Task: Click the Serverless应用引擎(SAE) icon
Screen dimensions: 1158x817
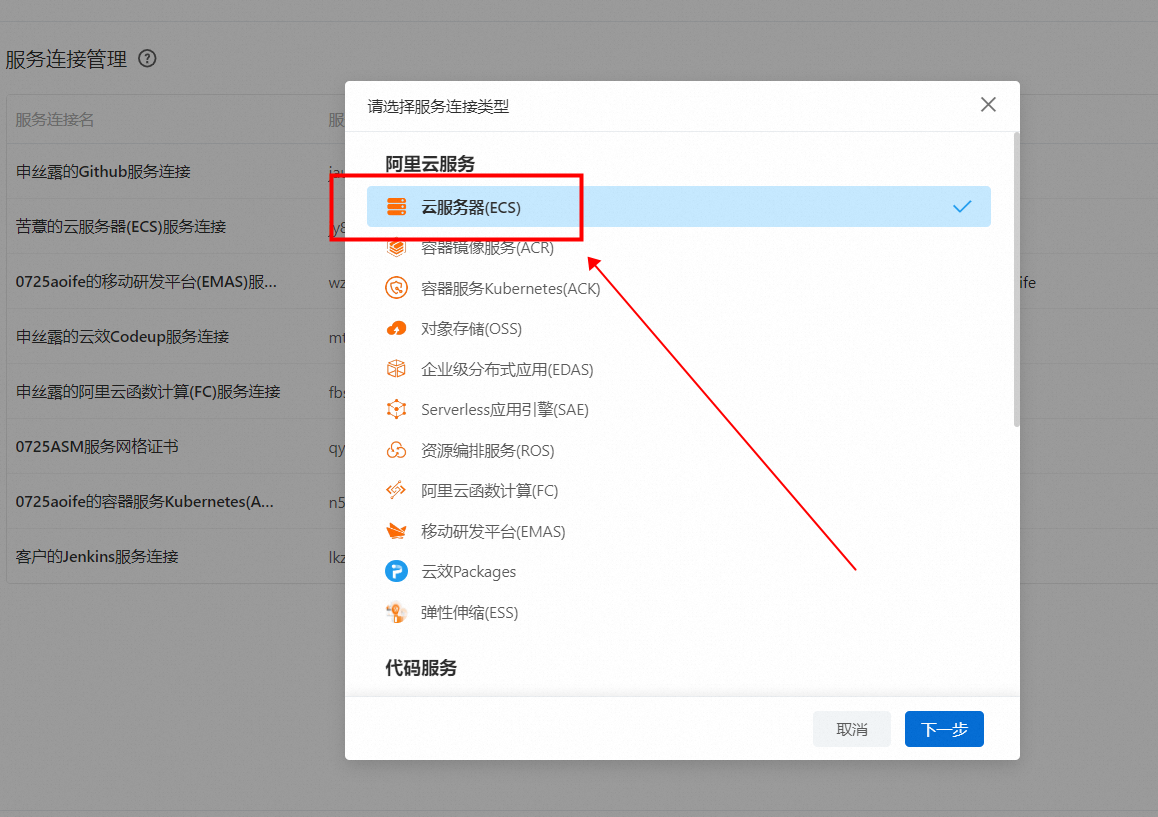Action: 397,409
